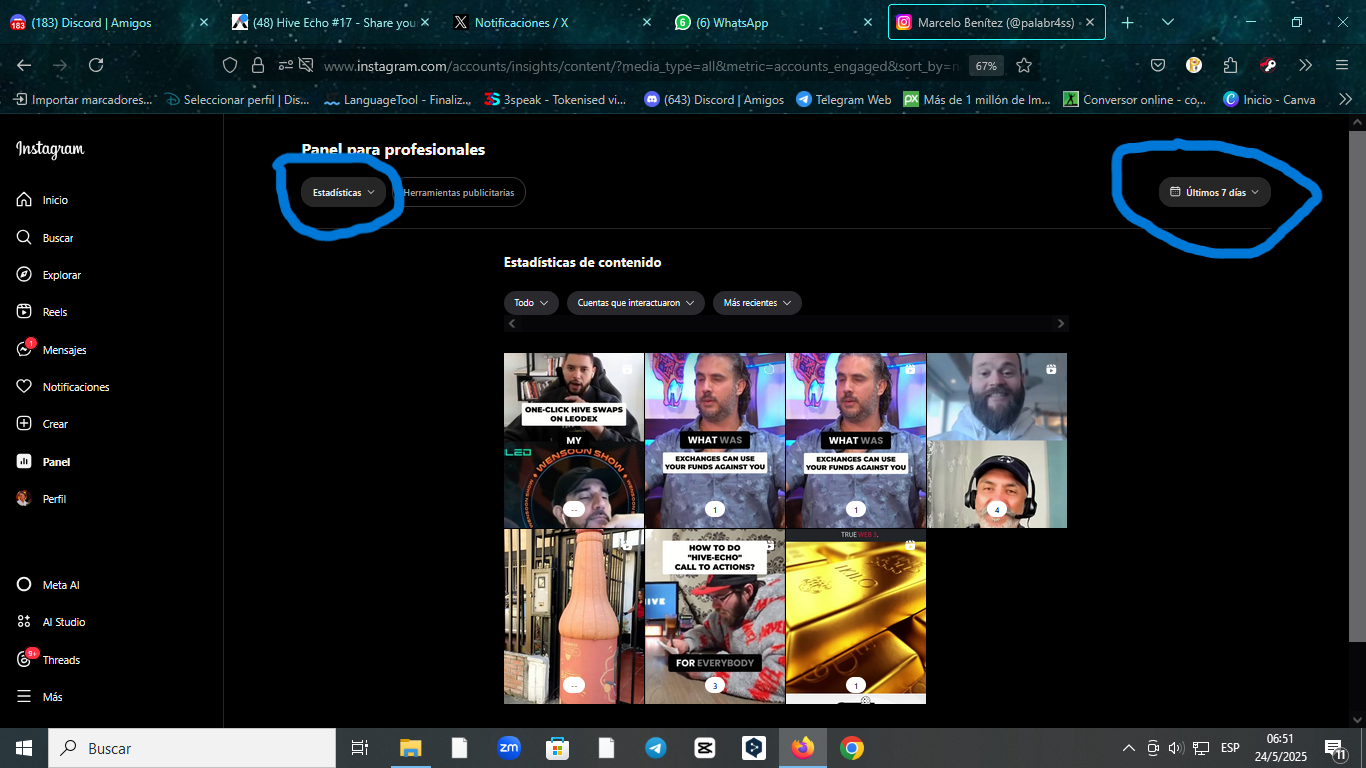Open a new browser tab

point(1127,22)
